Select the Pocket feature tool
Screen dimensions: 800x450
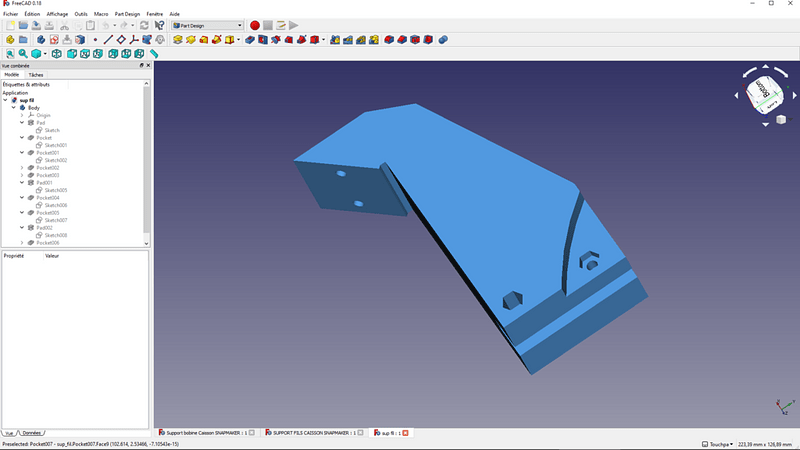coord(249,40)
